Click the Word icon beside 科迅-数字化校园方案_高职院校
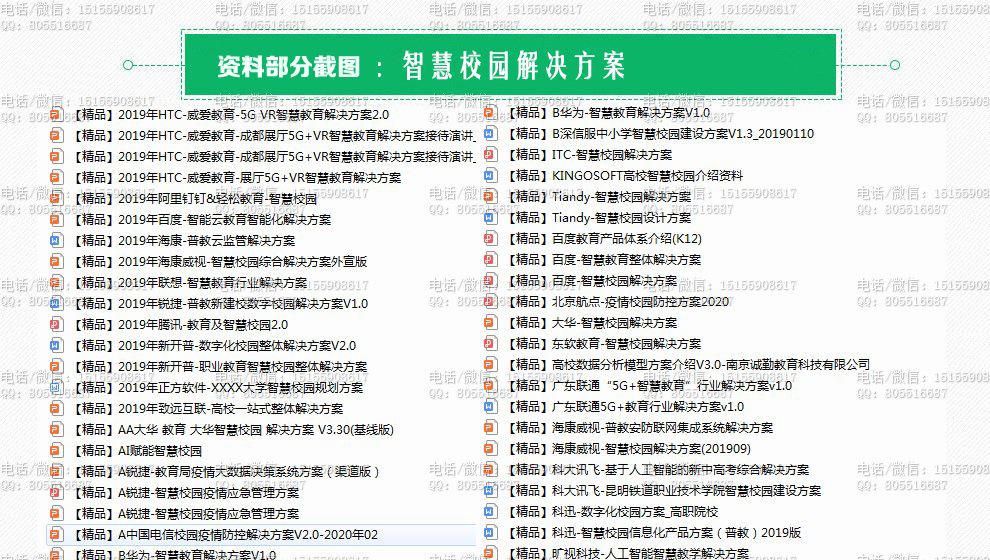Screen dimensions: 990x560 pyautogui.click(x=490, y=511)
